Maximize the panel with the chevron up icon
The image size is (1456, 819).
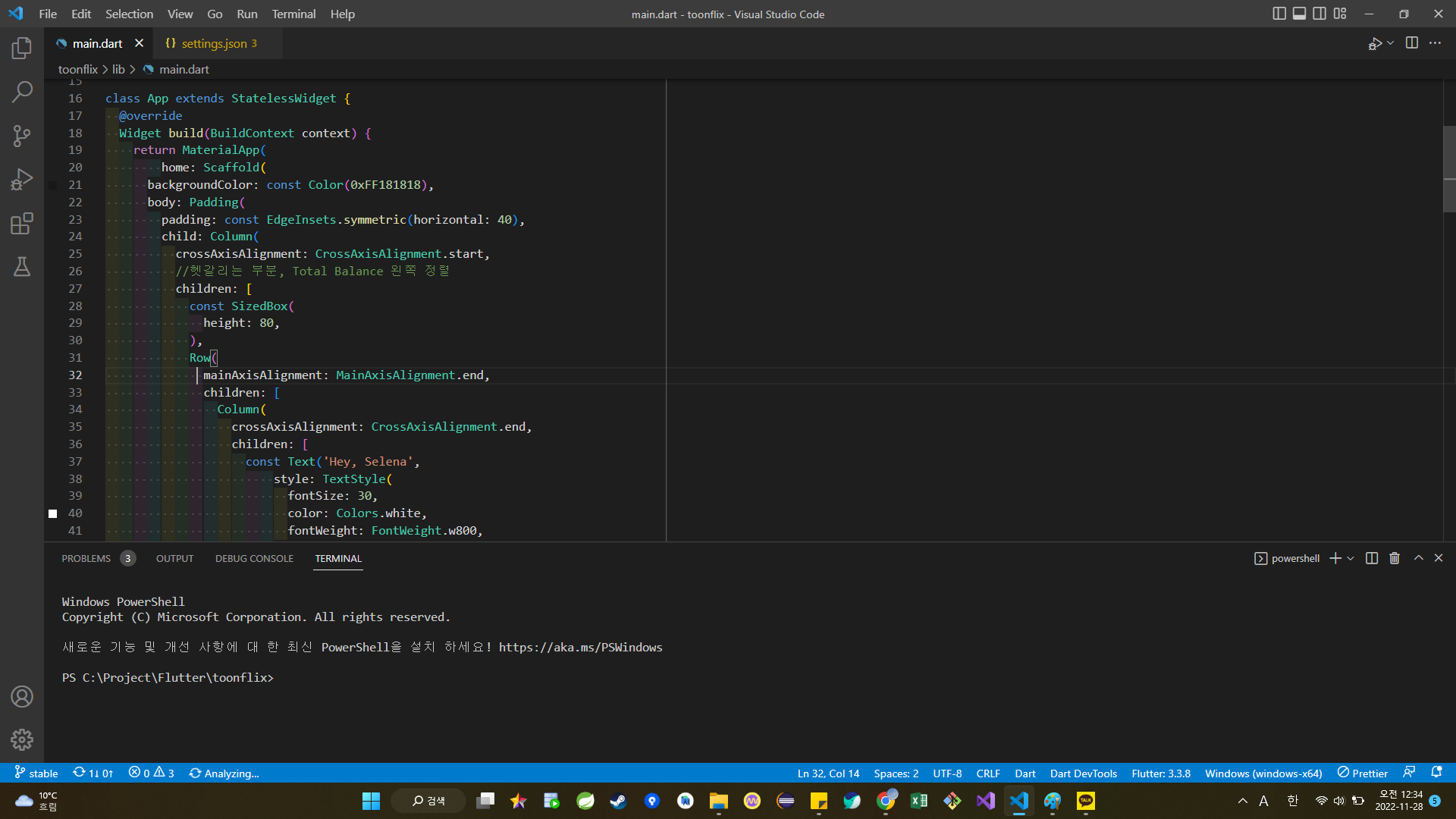point(1418,557)
